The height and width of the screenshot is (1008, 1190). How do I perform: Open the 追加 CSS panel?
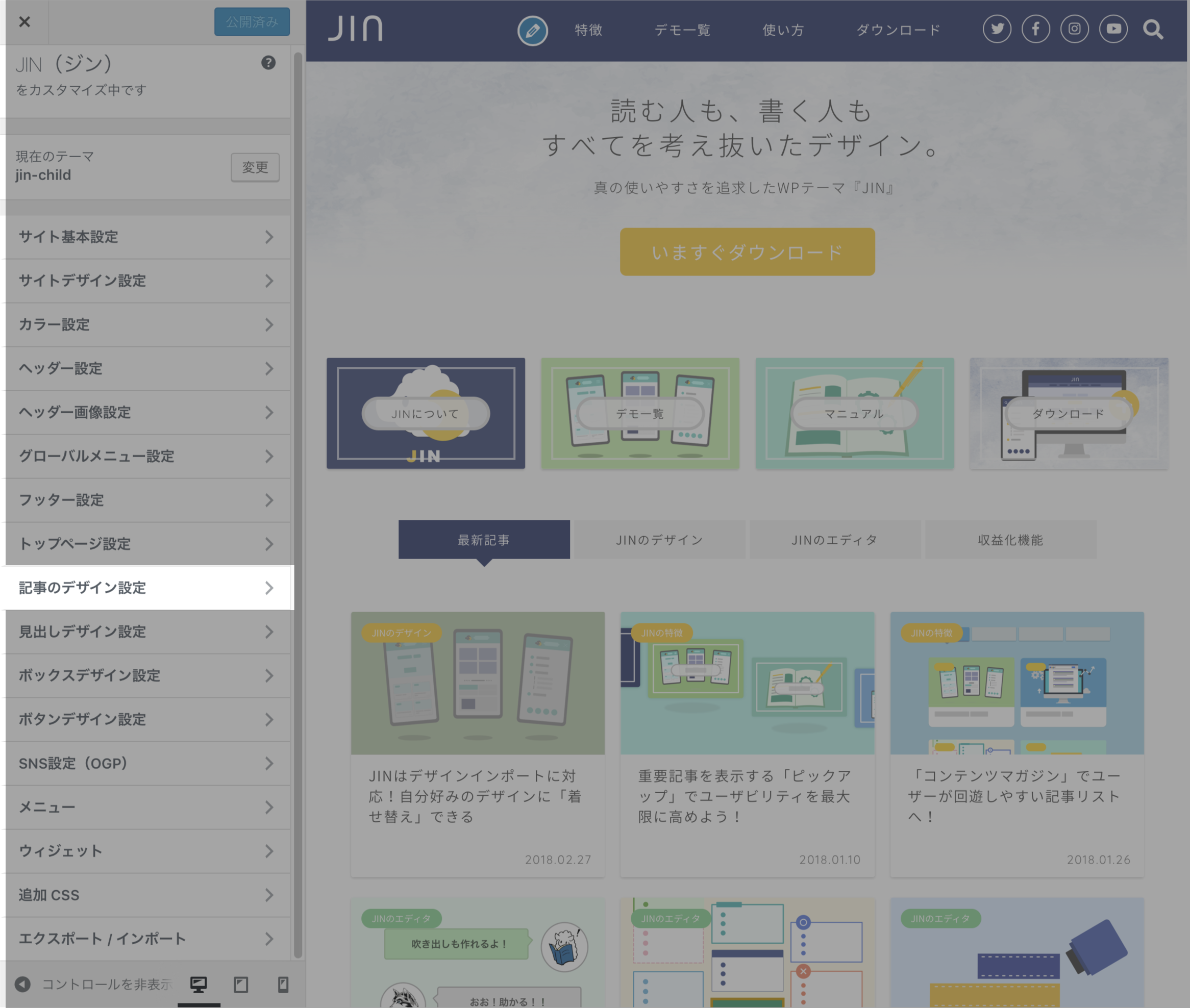point(147,895)
